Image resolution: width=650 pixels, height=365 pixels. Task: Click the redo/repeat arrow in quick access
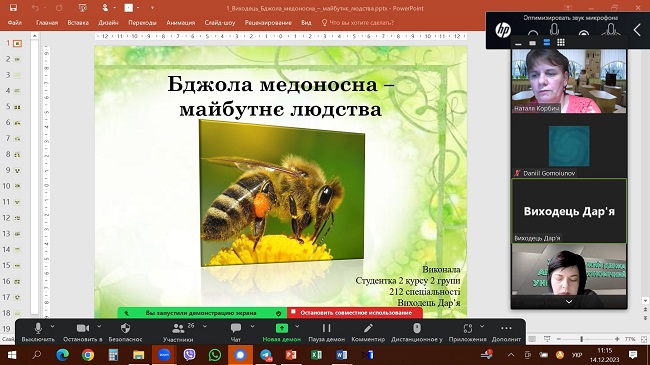pyautogui.click(x=59, y=8)
